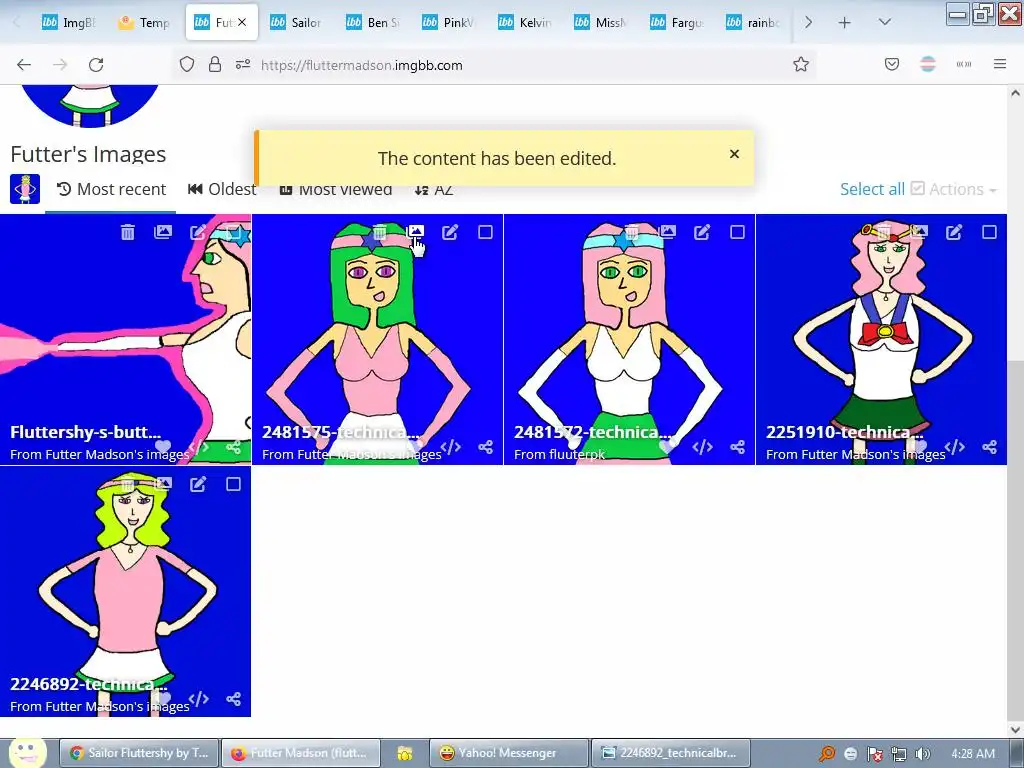
Task: Edit the 2246892-technica image
Action: (x=198, y=484)
